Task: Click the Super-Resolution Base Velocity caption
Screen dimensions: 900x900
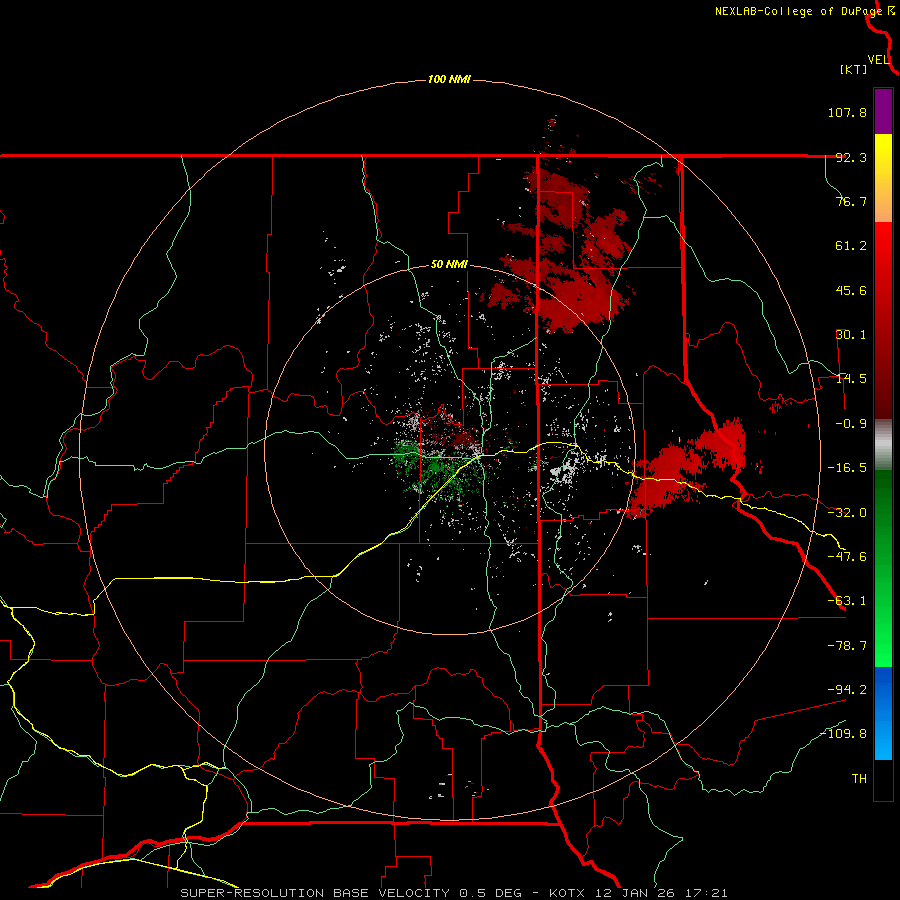Action: [454, 893]
